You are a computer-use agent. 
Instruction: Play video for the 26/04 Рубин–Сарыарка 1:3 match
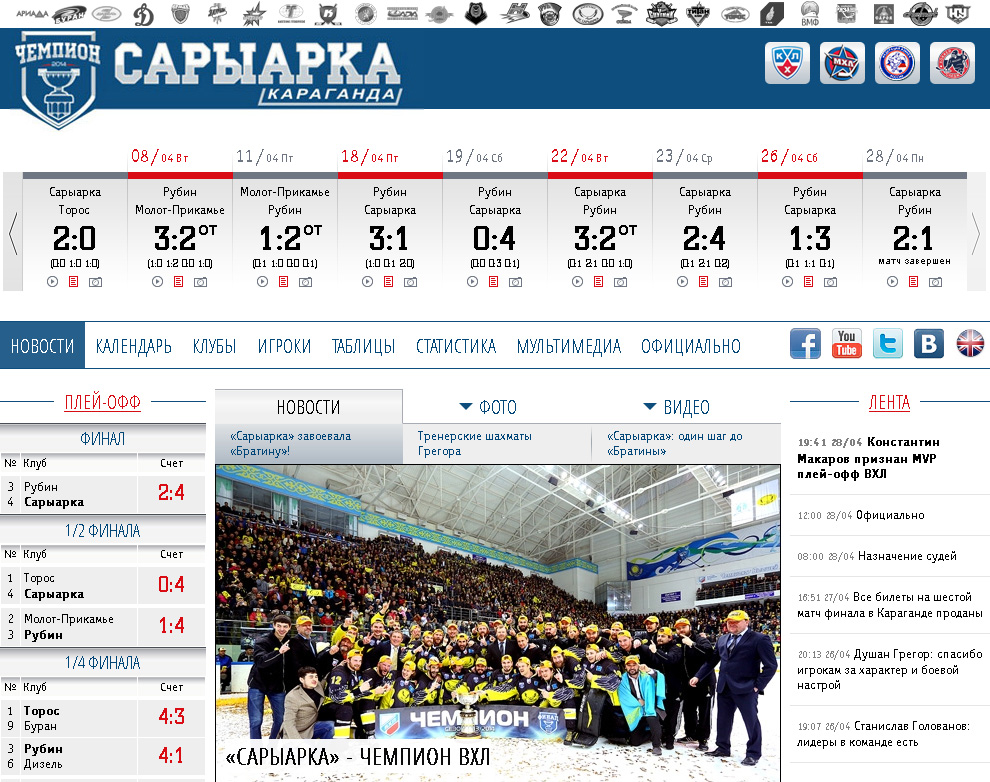[787, 282]
